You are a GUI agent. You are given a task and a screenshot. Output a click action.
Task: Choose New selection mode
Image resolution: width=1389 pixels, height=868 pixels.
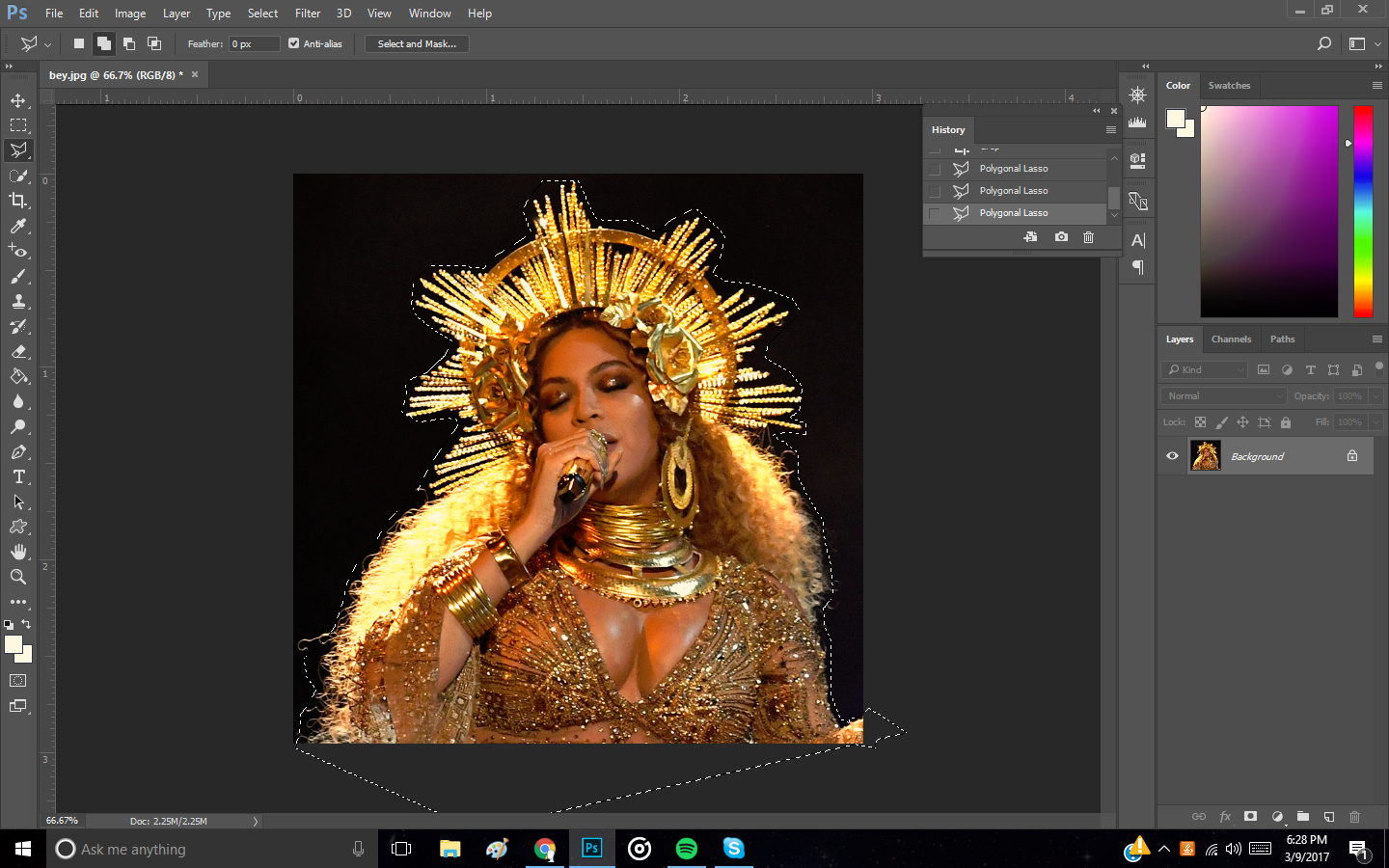[x=79, y=43]
